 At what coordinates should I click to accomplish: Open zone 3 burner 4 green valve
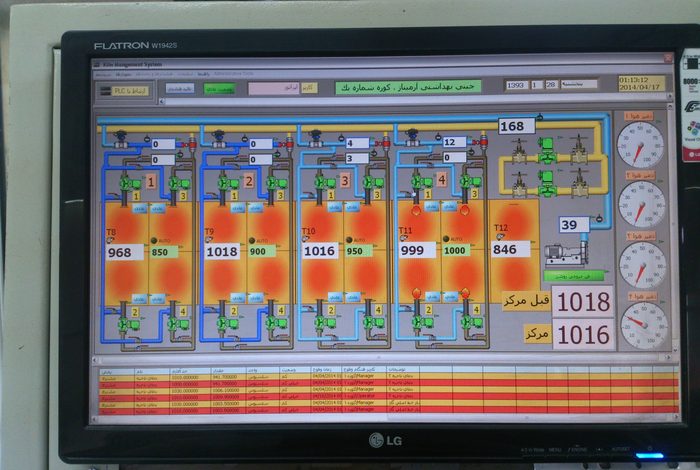tap(374, 322)
